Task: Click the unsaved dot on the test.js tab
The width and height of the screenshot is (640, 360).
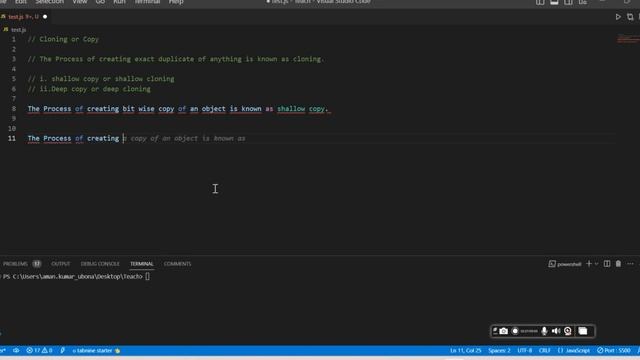Action: [x=45, y=17]
